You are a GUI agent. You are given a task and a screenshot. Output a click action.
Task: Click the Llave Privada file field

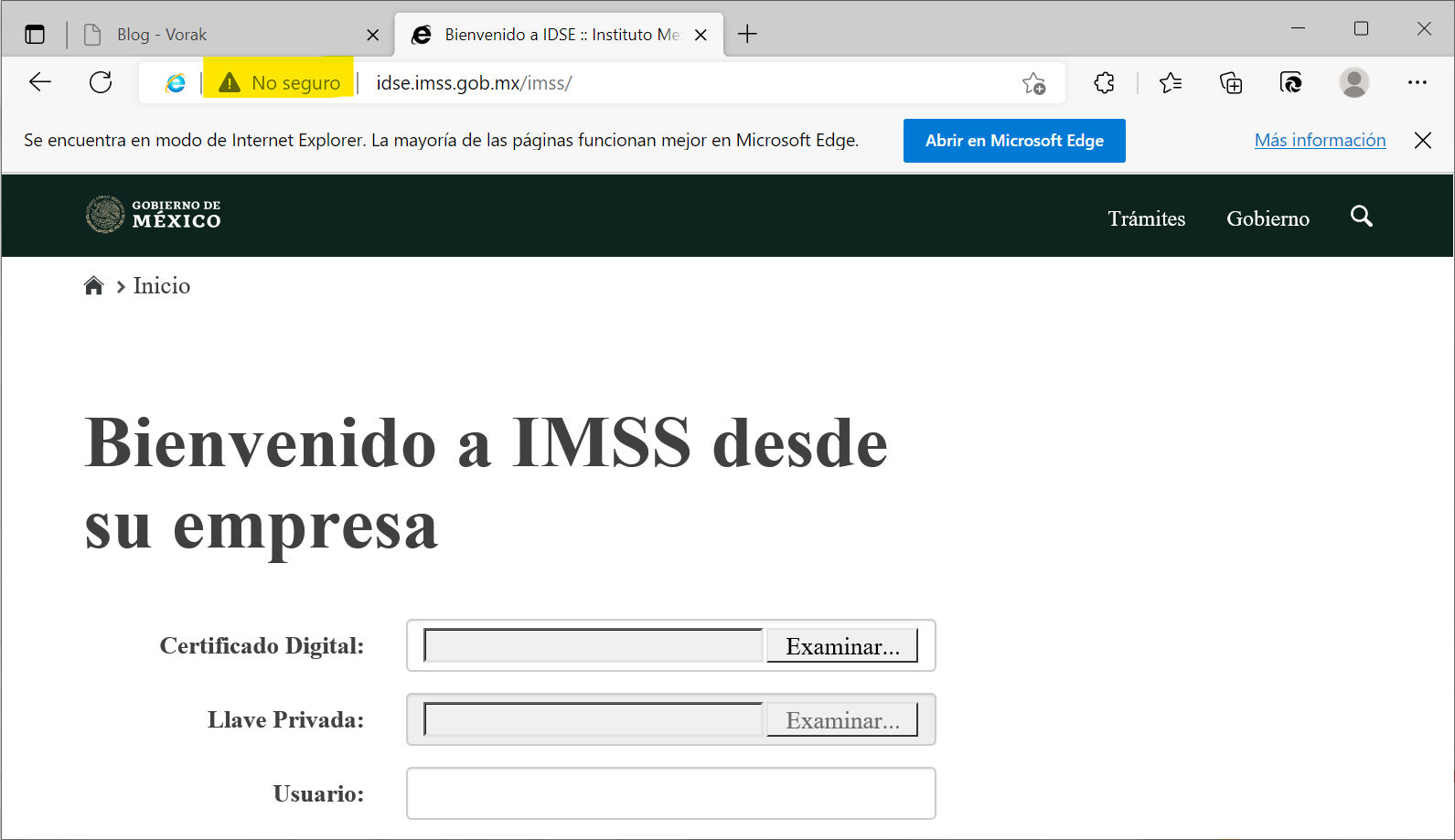point(594,719)
